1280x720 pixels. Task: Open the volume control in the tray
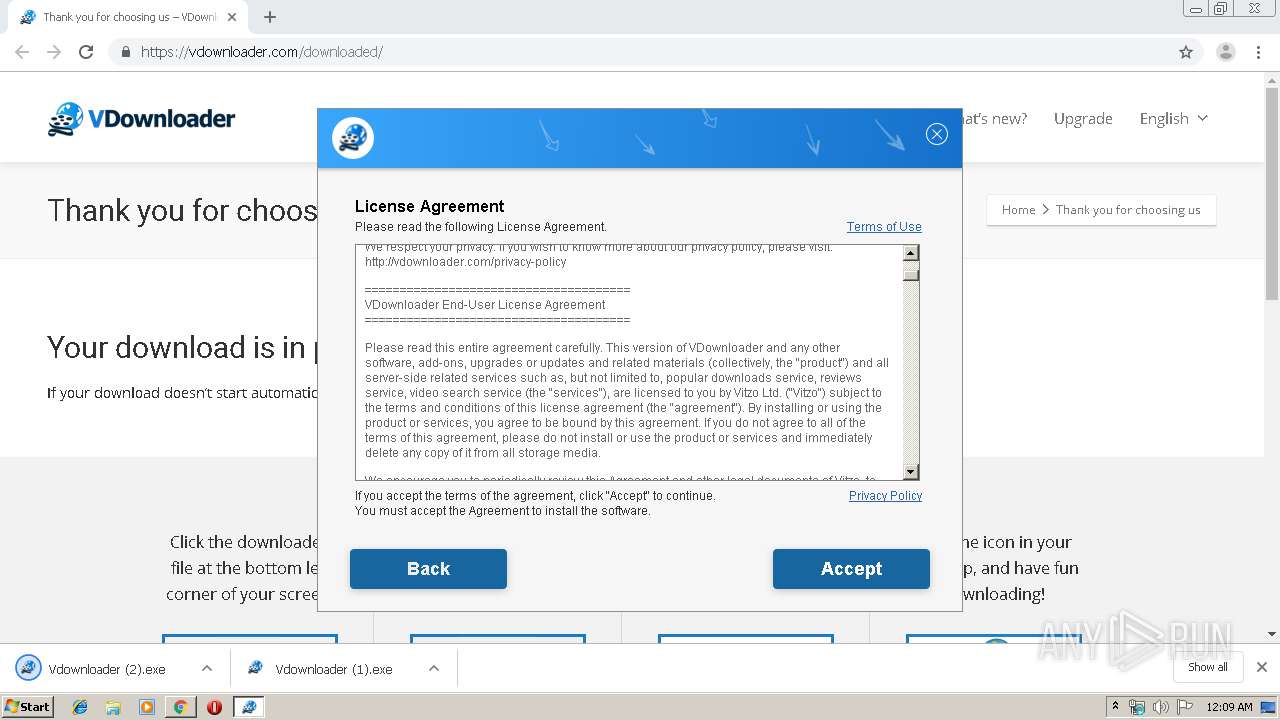[x=1161, y=707]
